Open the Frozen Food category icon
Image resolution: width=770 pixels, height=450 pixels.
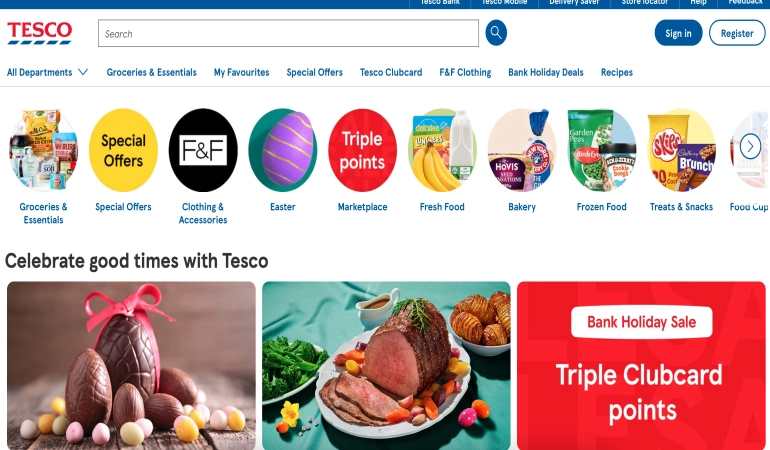tap(602, 150)
